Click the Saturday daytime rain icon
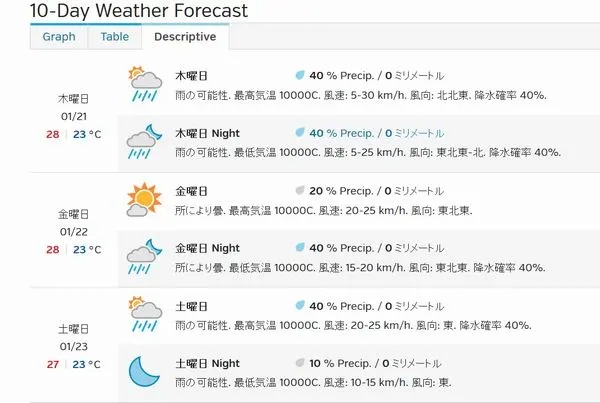Screen dimensions: 600x403 [x=145, y=314]
